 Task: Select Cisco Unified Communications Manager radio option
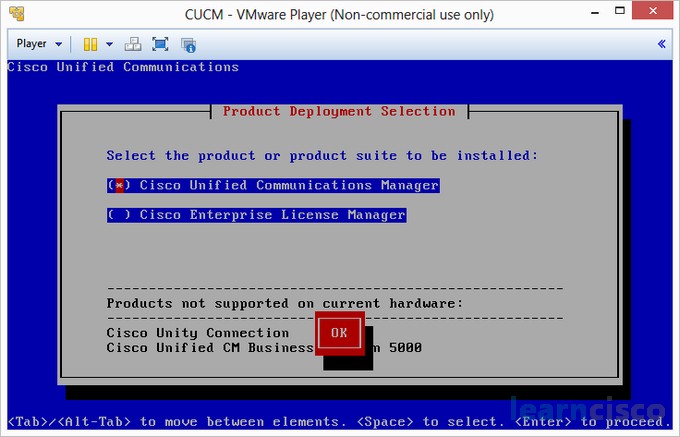click(119, 185)
